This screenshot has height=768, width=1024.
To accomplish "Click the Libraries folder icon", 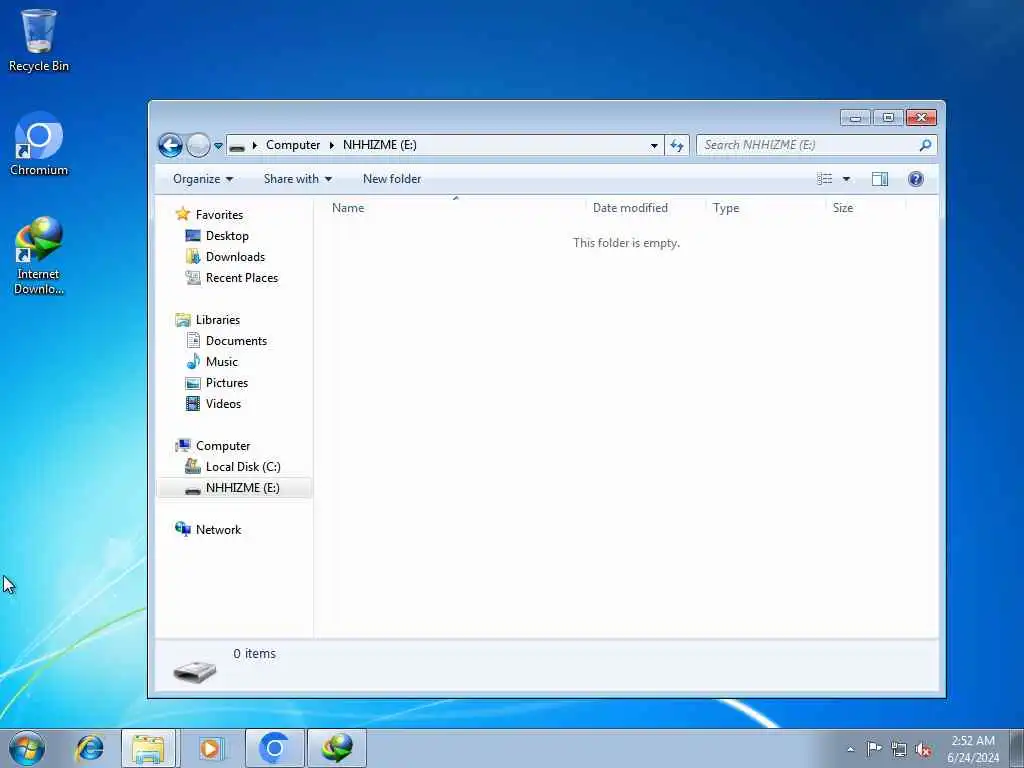I will [x=183, y=319].
